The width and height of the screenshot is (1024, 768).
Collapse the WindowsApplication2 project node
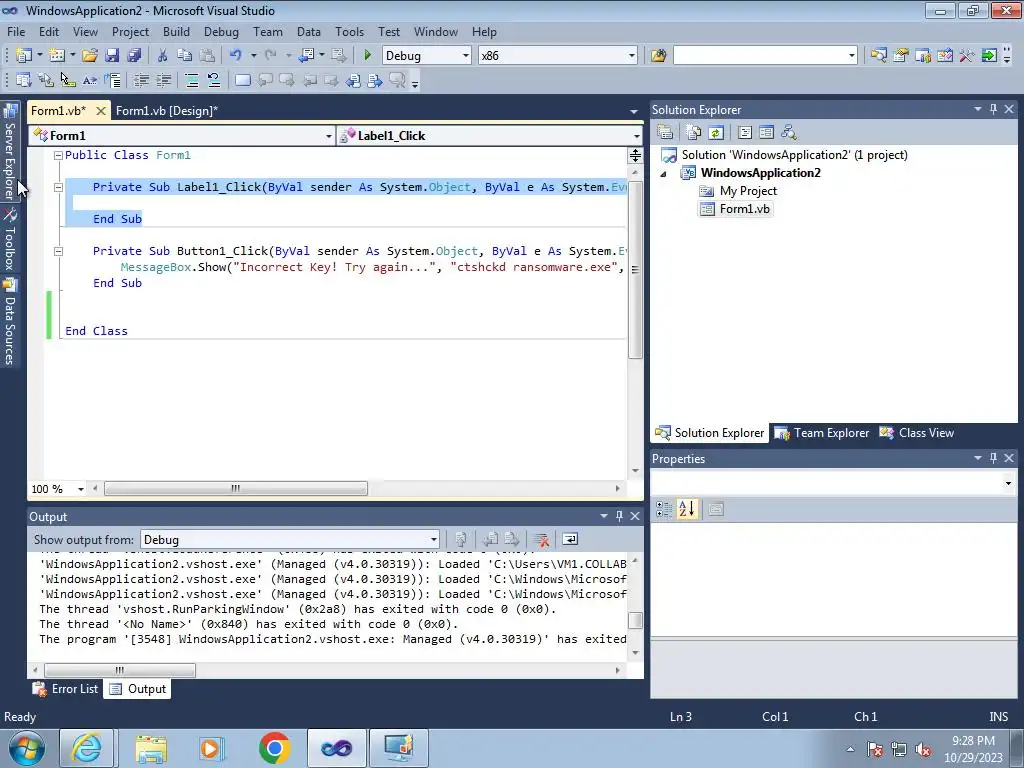(664, 174)
